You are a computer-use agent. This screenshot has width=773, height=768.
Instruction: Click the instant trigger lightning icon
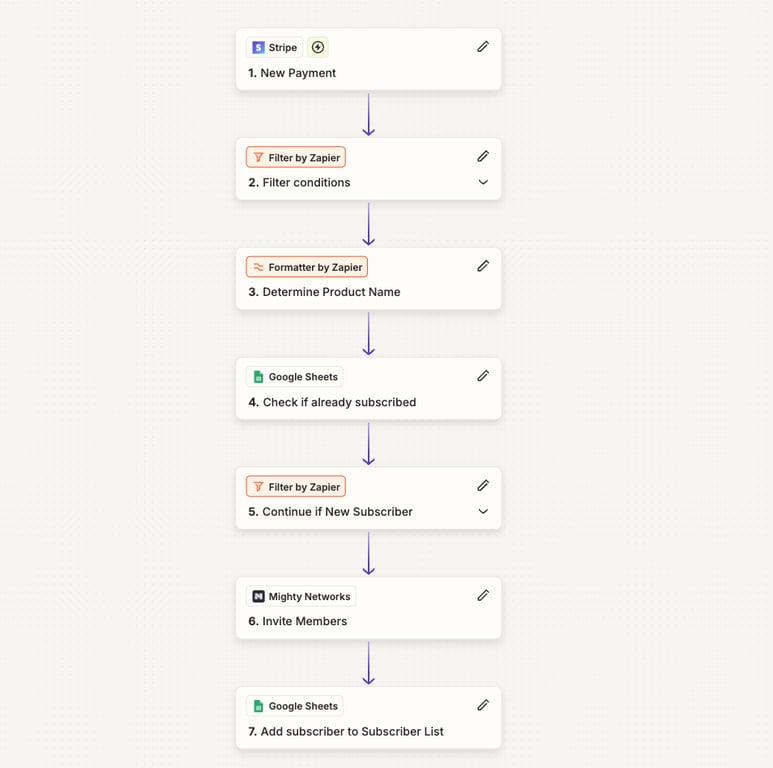tap(318, 47)
